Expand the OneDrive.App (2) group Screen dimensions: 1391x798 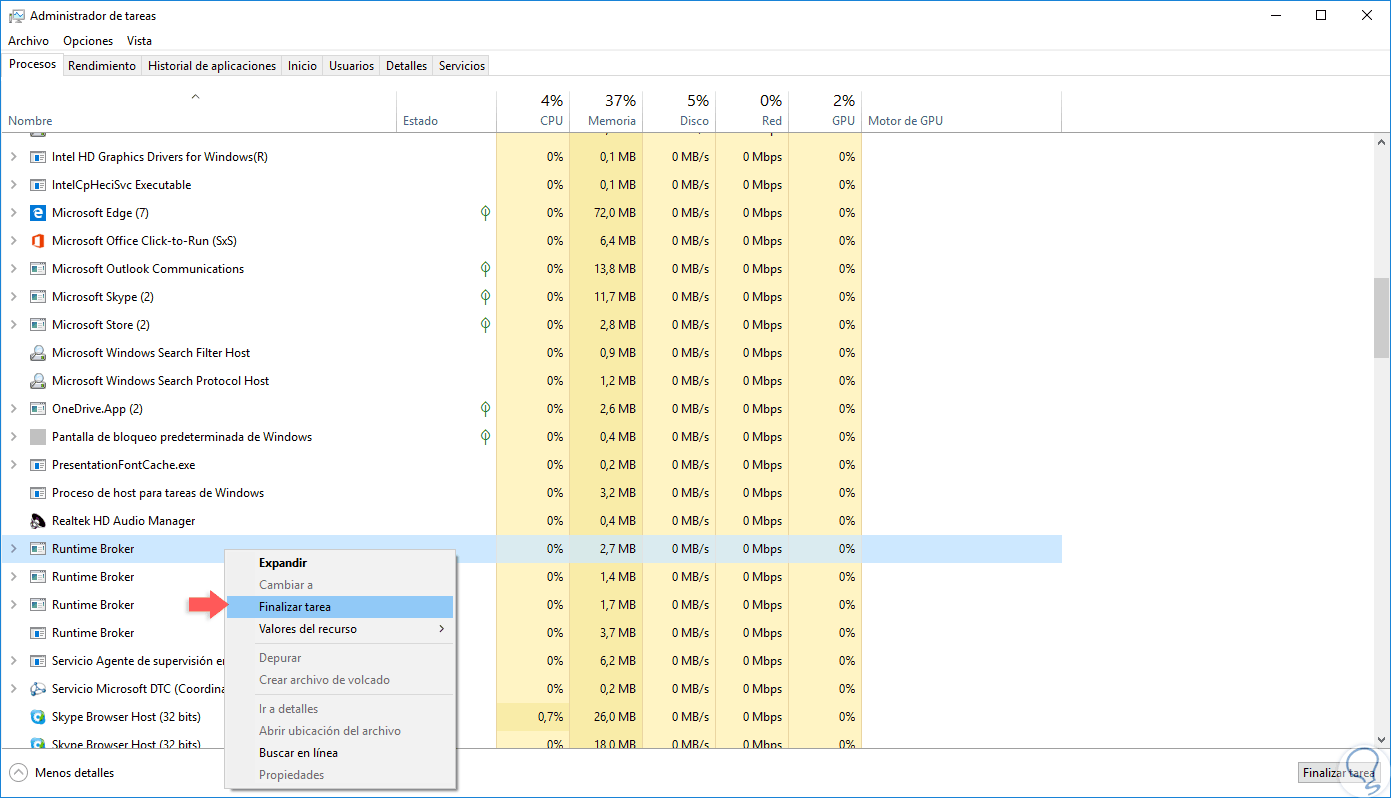pyautogui.click(x=13, y=409)
